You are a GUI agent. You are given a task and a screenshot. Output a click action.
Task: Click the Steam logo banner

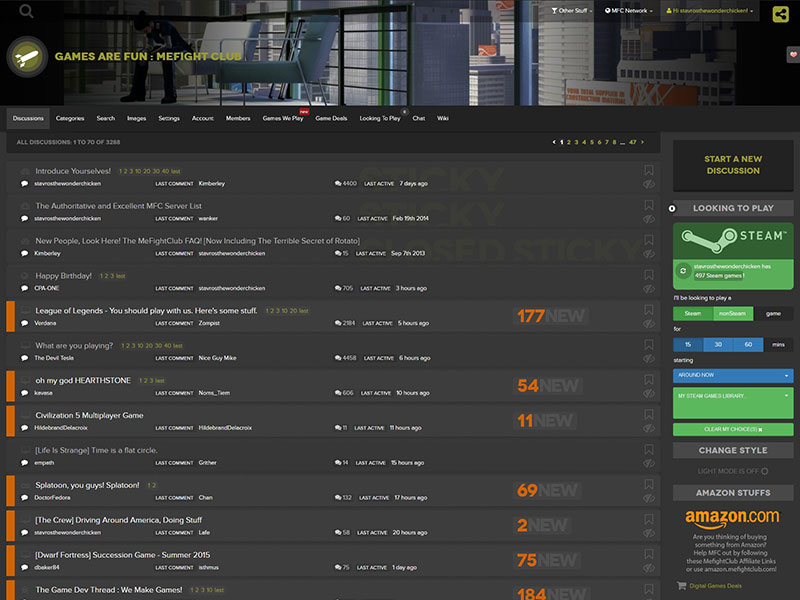[733, 240]
